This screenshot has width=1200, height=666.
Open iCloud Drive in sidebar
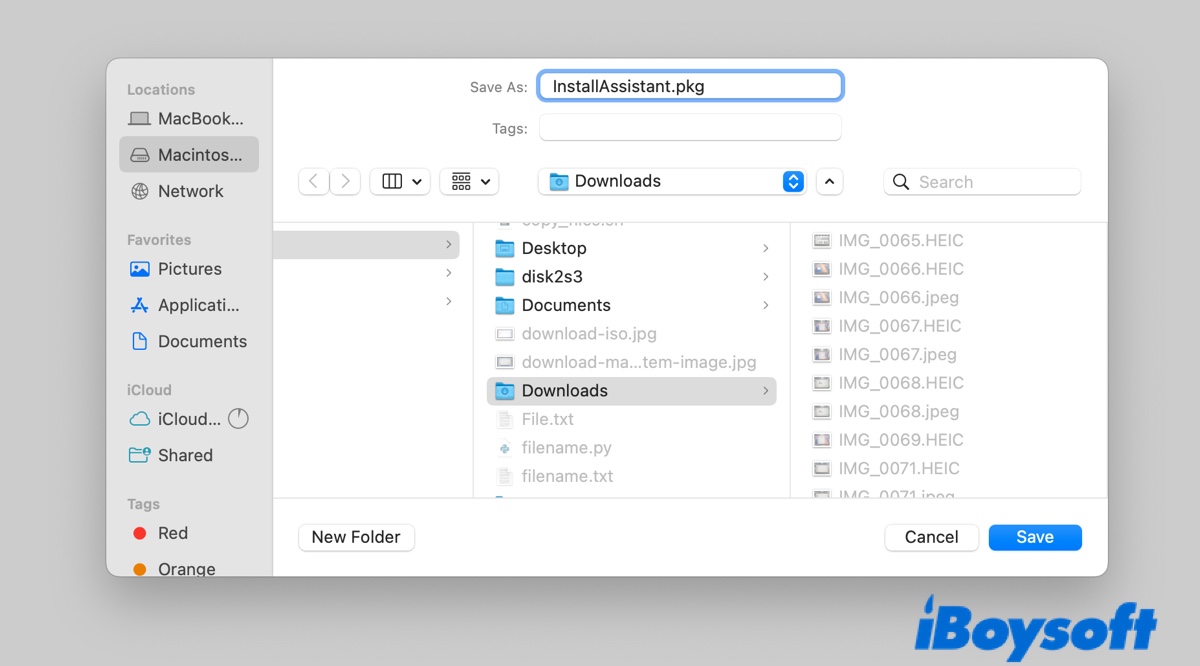tap(175, 419)
